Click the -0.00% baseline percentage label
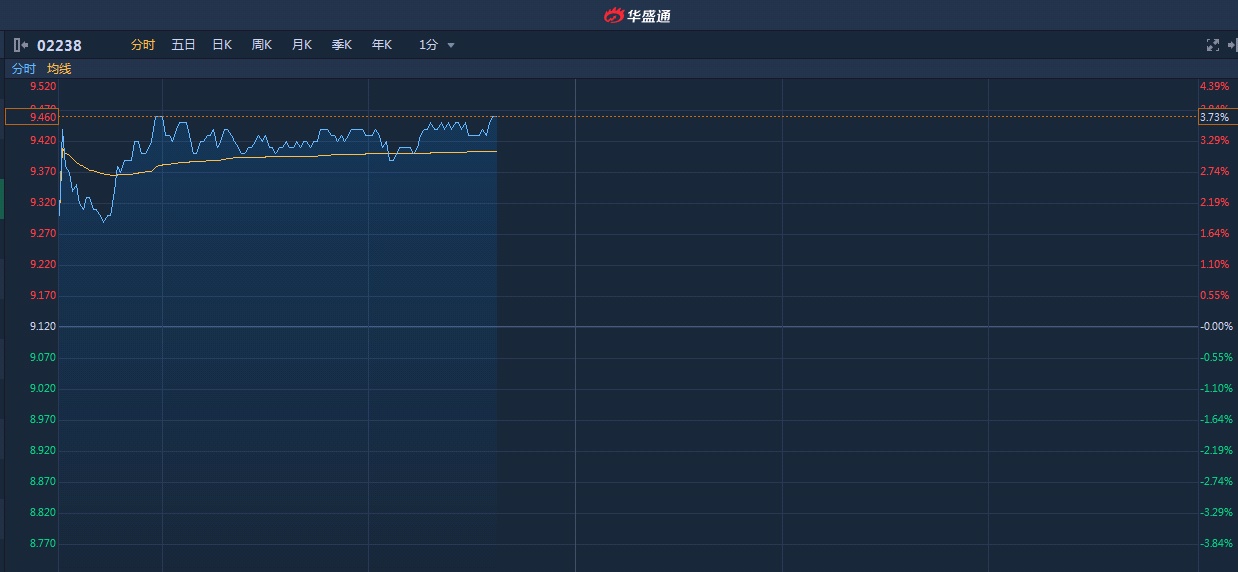This screenshot has width=1238, height=572. [1216, 327]
